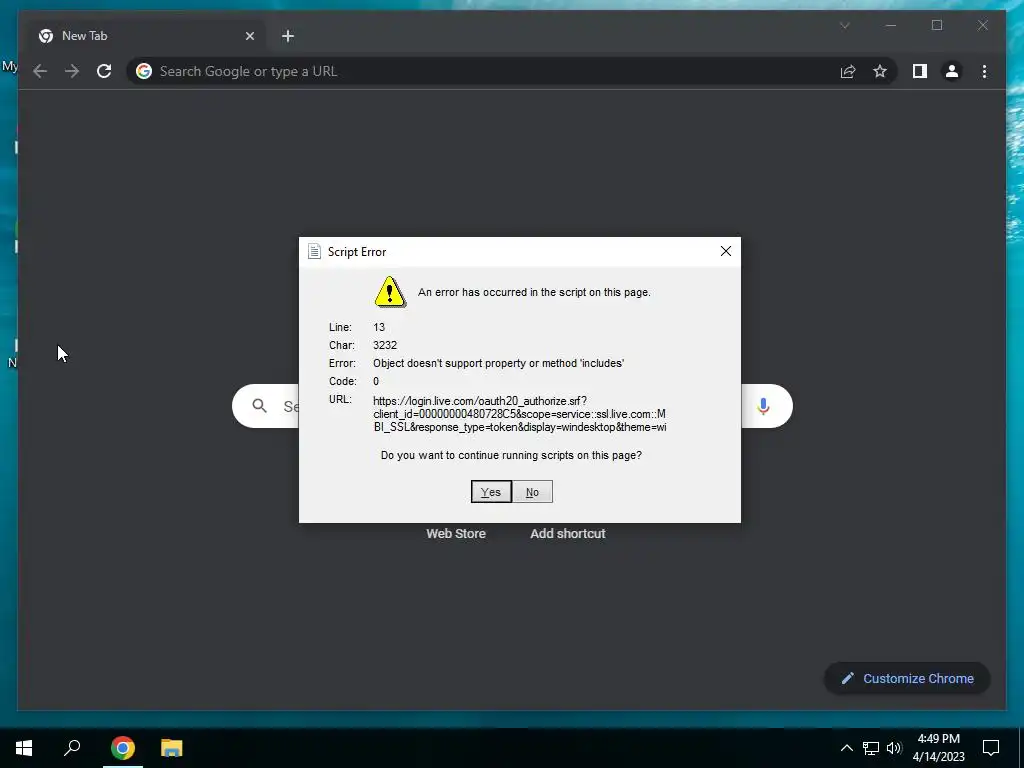Open the Web Store shortcut

[456, 534]
